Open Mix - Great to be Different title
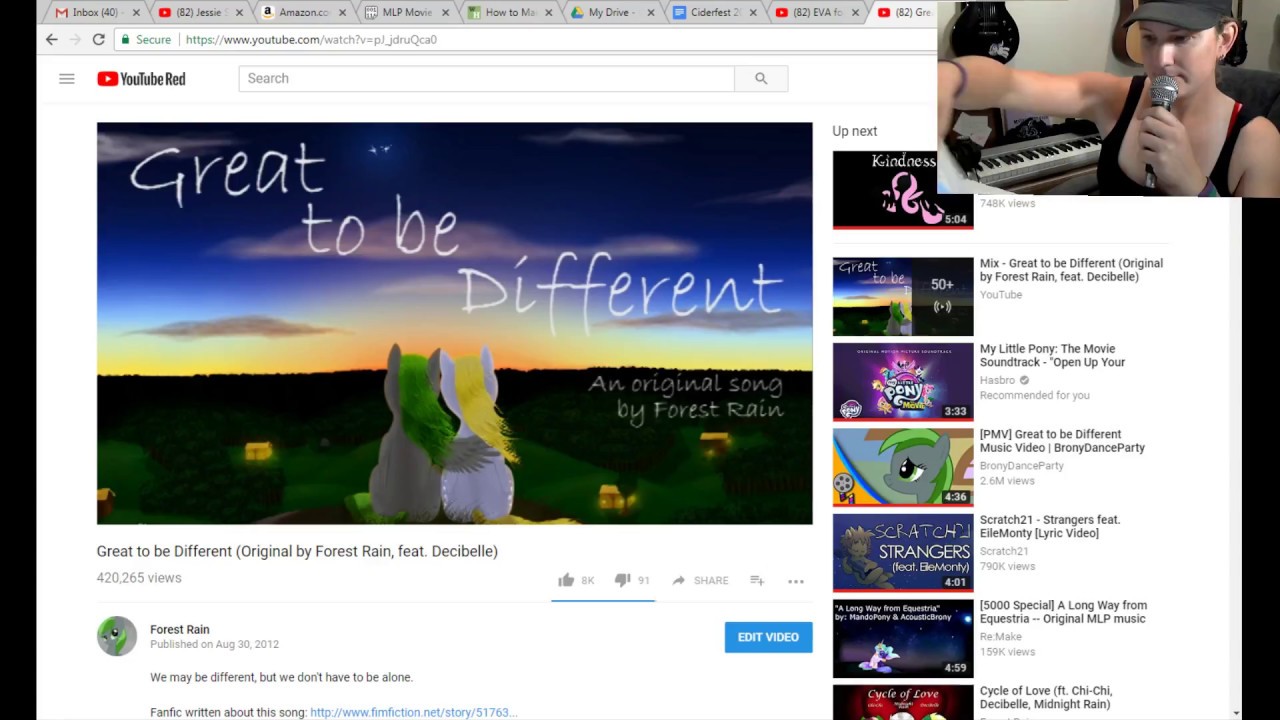The width and height of the screenshot is (1280, 720). (x=1071, y=270)
